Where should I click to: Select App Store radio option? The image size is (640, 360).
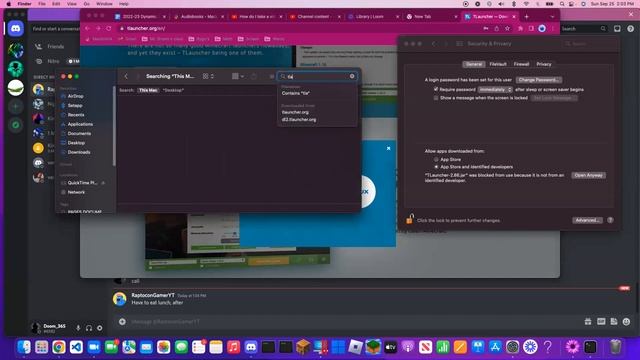tap(436, 160)
